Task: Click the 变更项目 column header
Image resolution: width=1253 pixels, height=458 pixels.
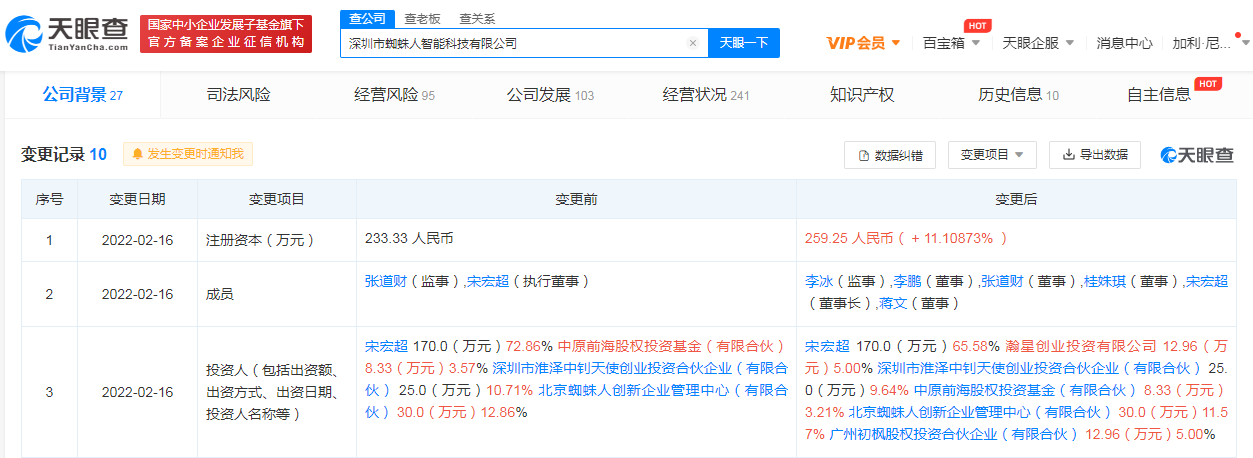Action: click(x=277, y=200)
